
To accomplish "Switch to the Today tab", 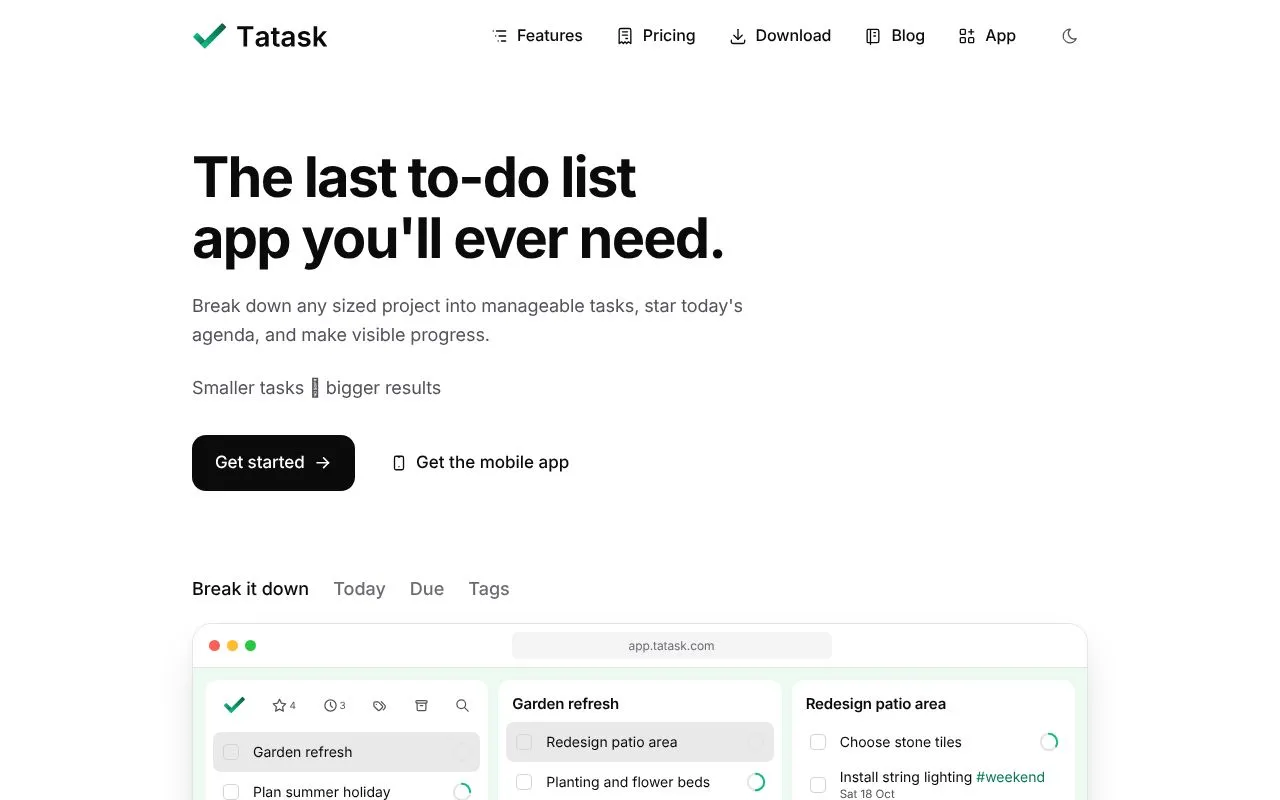I will point(359,589).
